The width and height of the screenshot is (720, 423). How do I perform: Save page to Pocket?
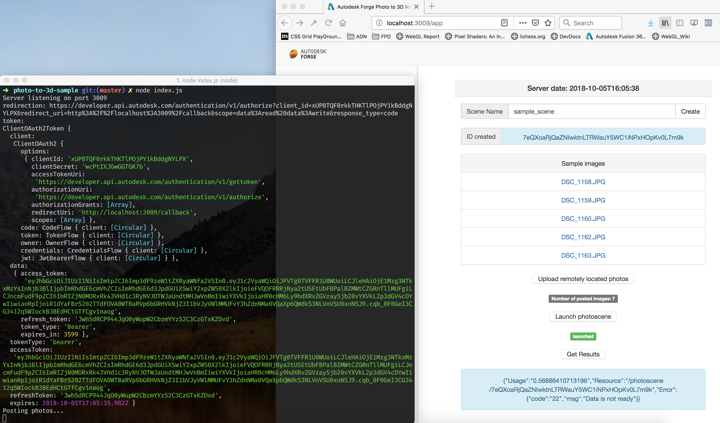pyautogui.click(x=535, y=23)
